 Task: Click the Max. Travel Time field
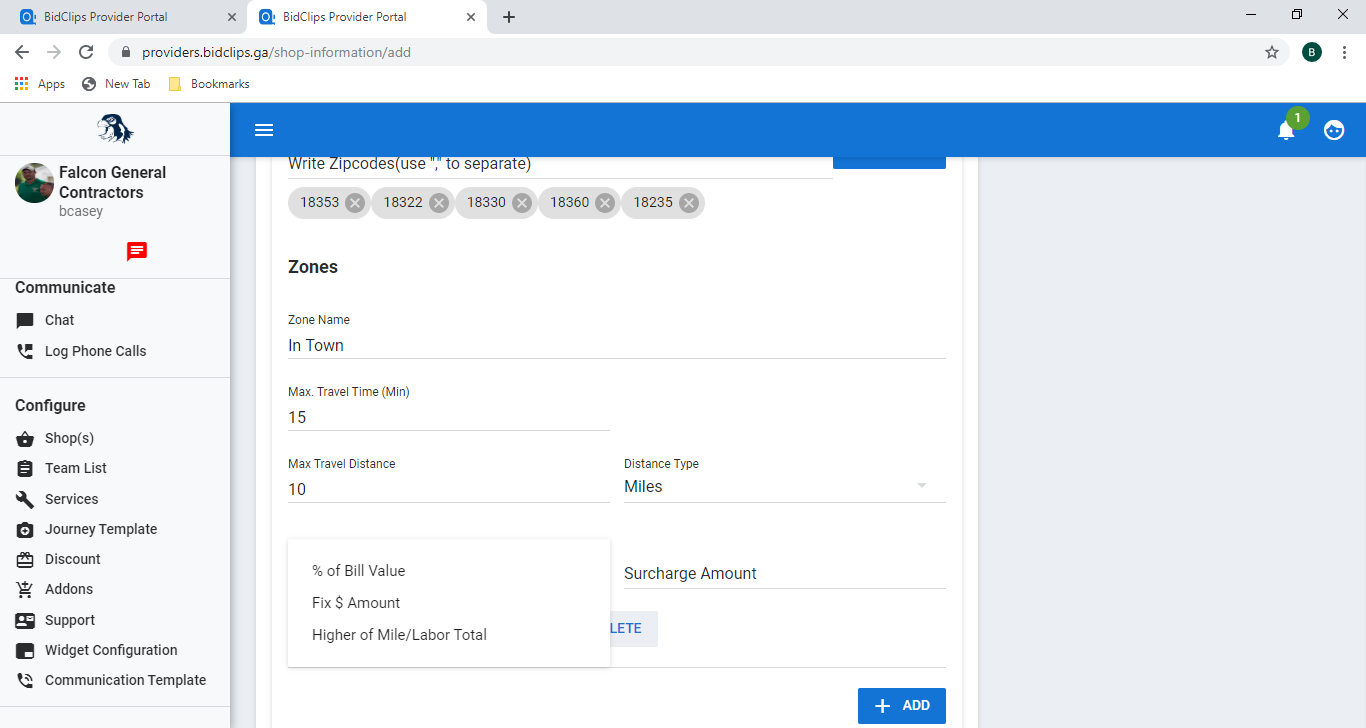[448, 417]
